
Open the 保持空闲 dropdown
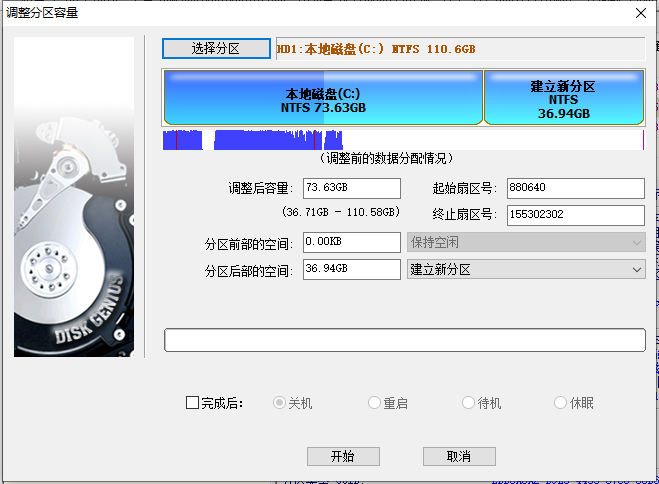tap(525, 242)
